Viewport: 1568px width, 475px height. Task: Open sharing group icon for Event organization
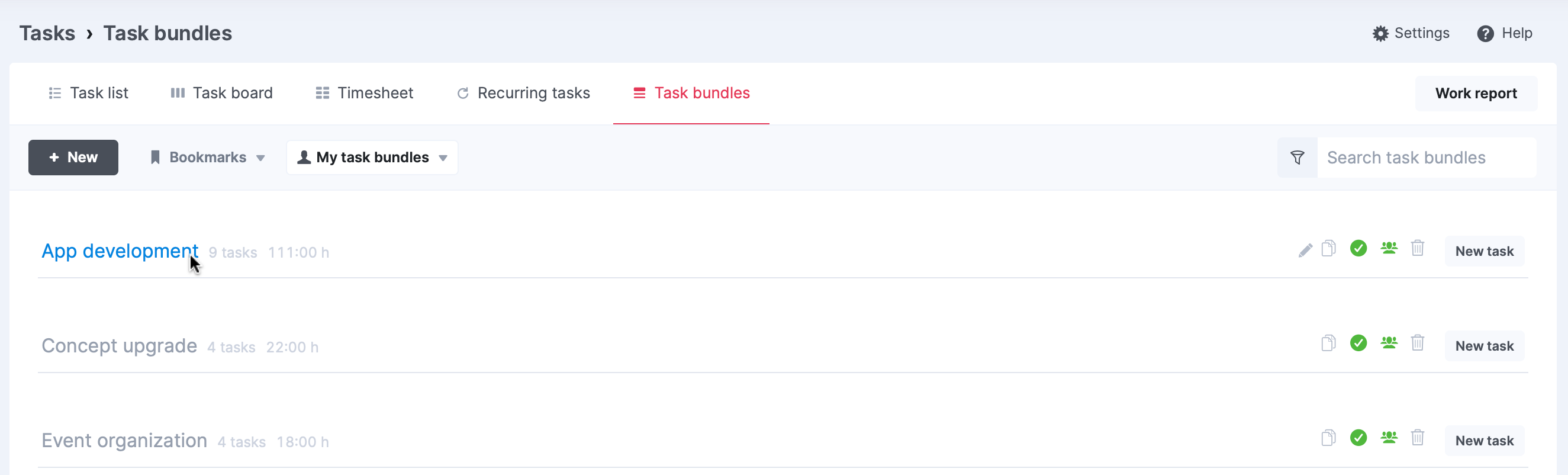pyautogui.click(x=1389, y=437)
